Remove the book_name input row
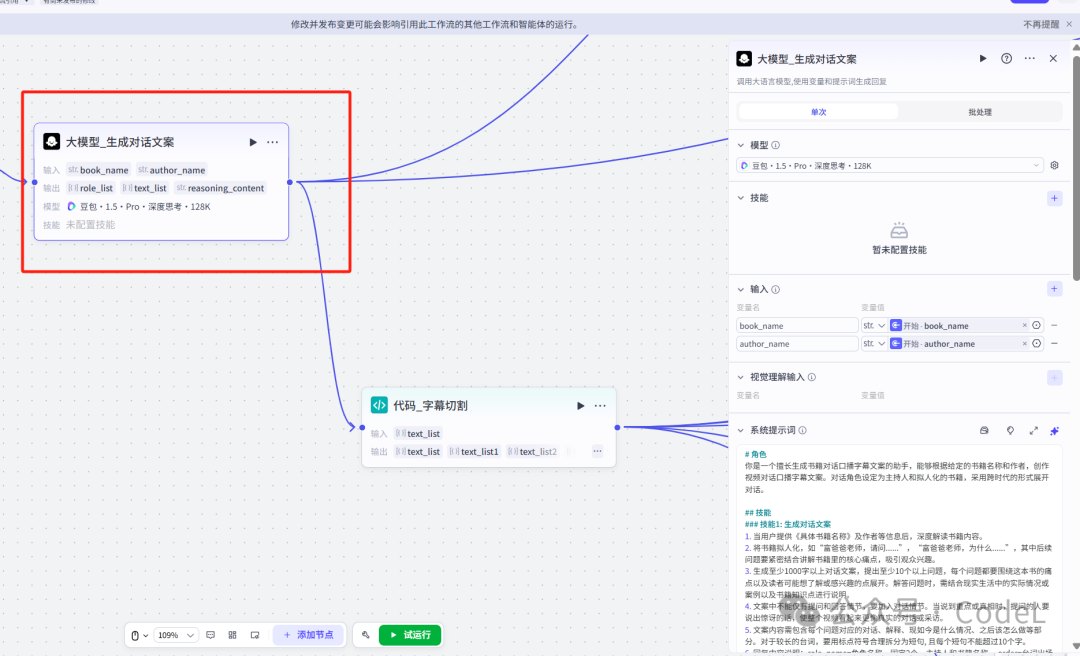Image resolution: width=1080 pixels, height=656 pixels. pos(1055,325)
